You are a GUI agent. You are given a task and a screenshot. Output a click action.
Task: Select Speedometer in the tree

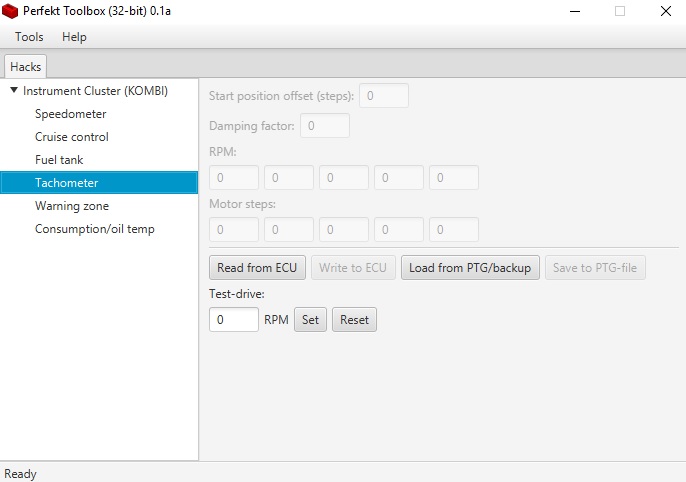tap(70, 114)
